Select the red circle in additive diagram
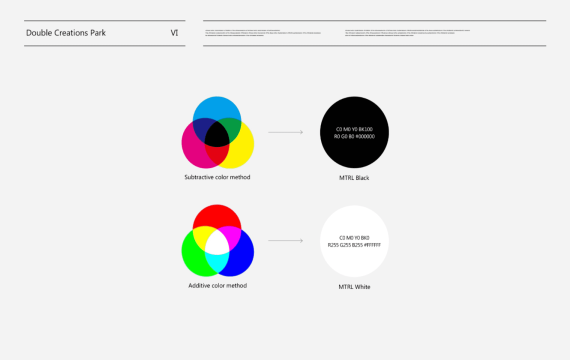Viewport: 570px width, 360px height. coord(217,215)
